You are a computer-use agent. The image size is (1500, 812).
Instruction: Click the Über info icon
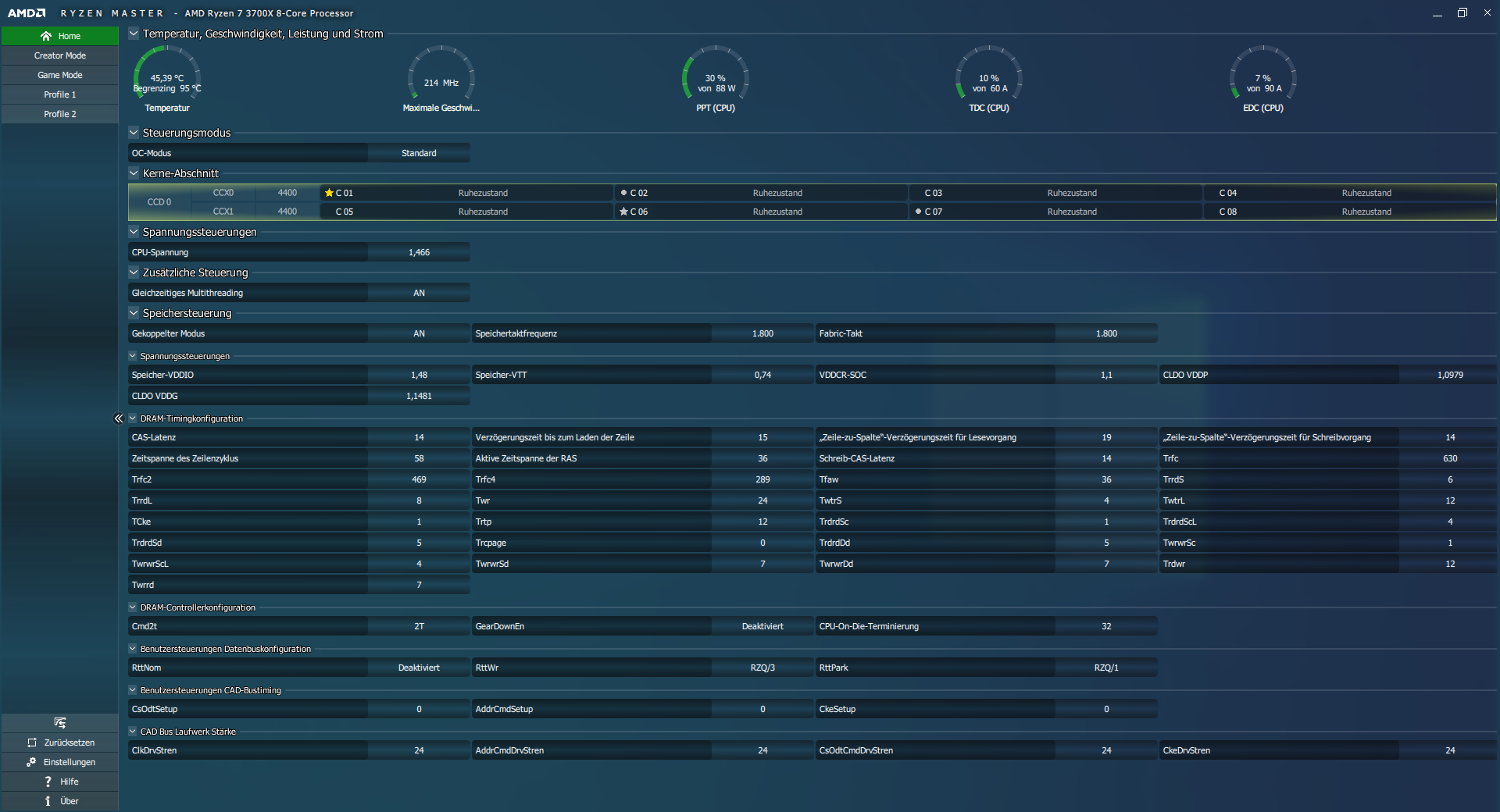coord(48,801)
